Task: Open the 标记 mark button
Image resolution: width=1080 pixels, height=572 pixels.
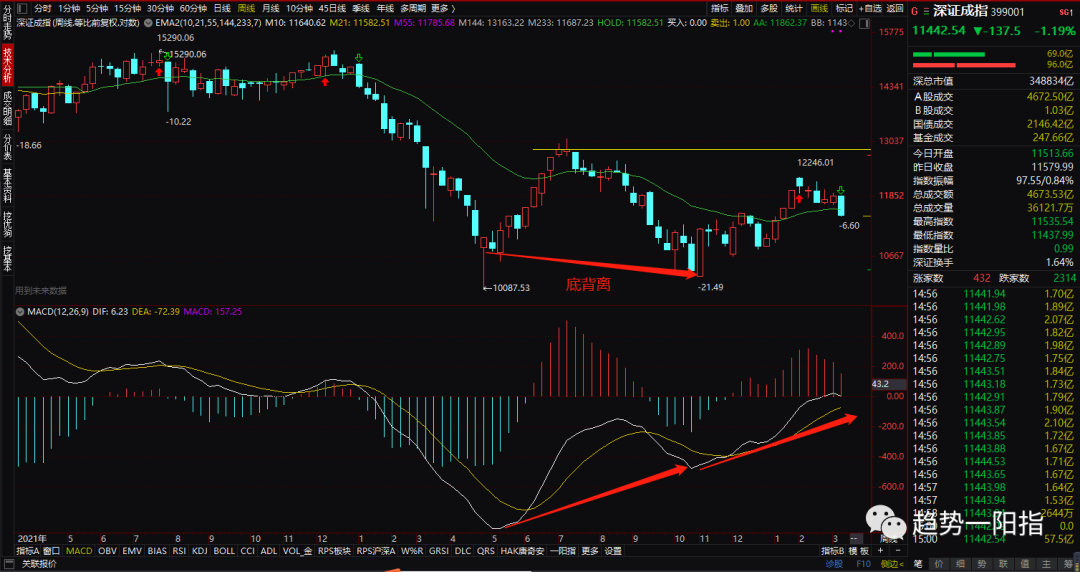Action: pyautogui.click(x=844, y=8)
